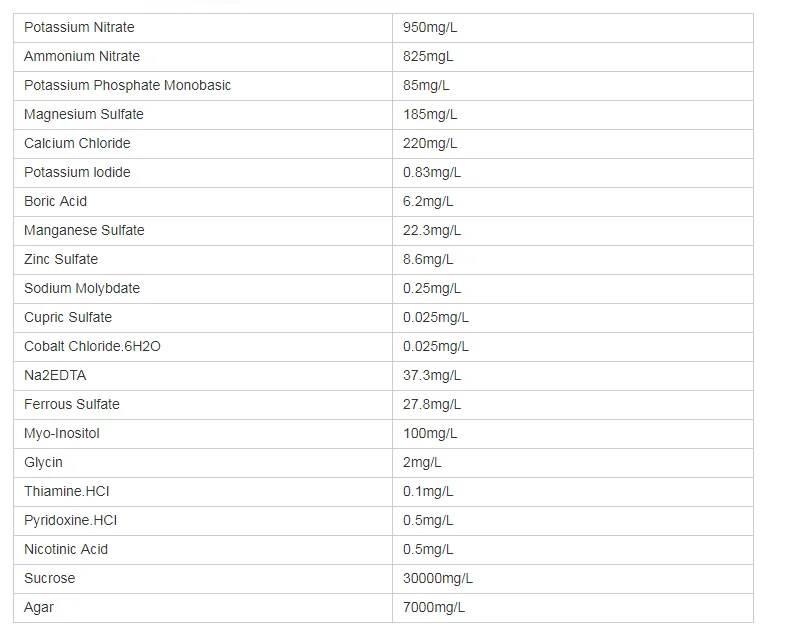Click the 22.3mg/L Manganese Sulfate value
This screenshot has height=627, width=800.
tap(432, 230)
